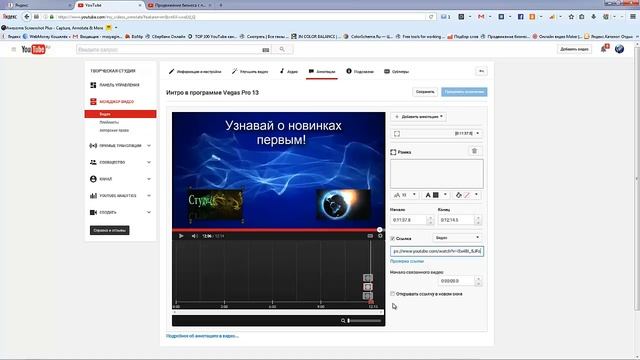Viewport: 640px width, 360px height.
Task: Click the link URL input field
Action: point(437,251)
